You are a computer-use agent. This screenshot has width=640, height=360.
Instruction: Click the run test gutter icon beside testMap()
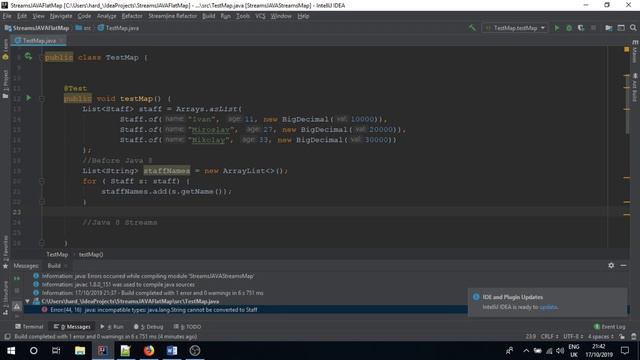pyautogui.click(x=29, y=98)
